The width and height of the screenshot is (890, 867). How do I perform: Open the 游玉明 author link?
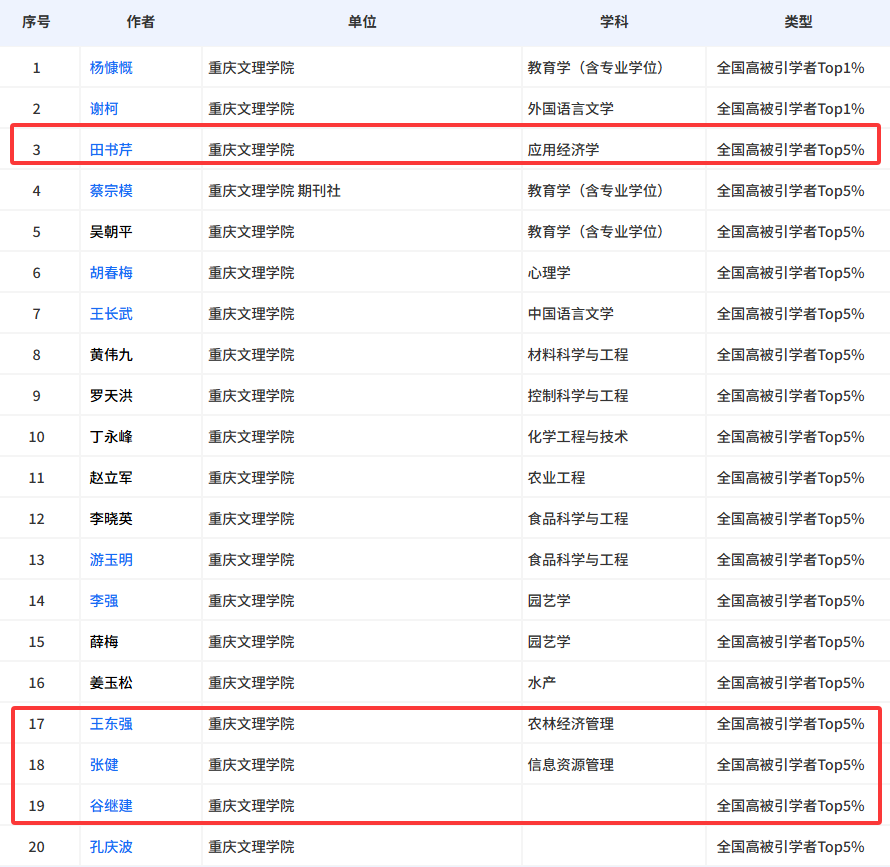(x=110, y=559)
